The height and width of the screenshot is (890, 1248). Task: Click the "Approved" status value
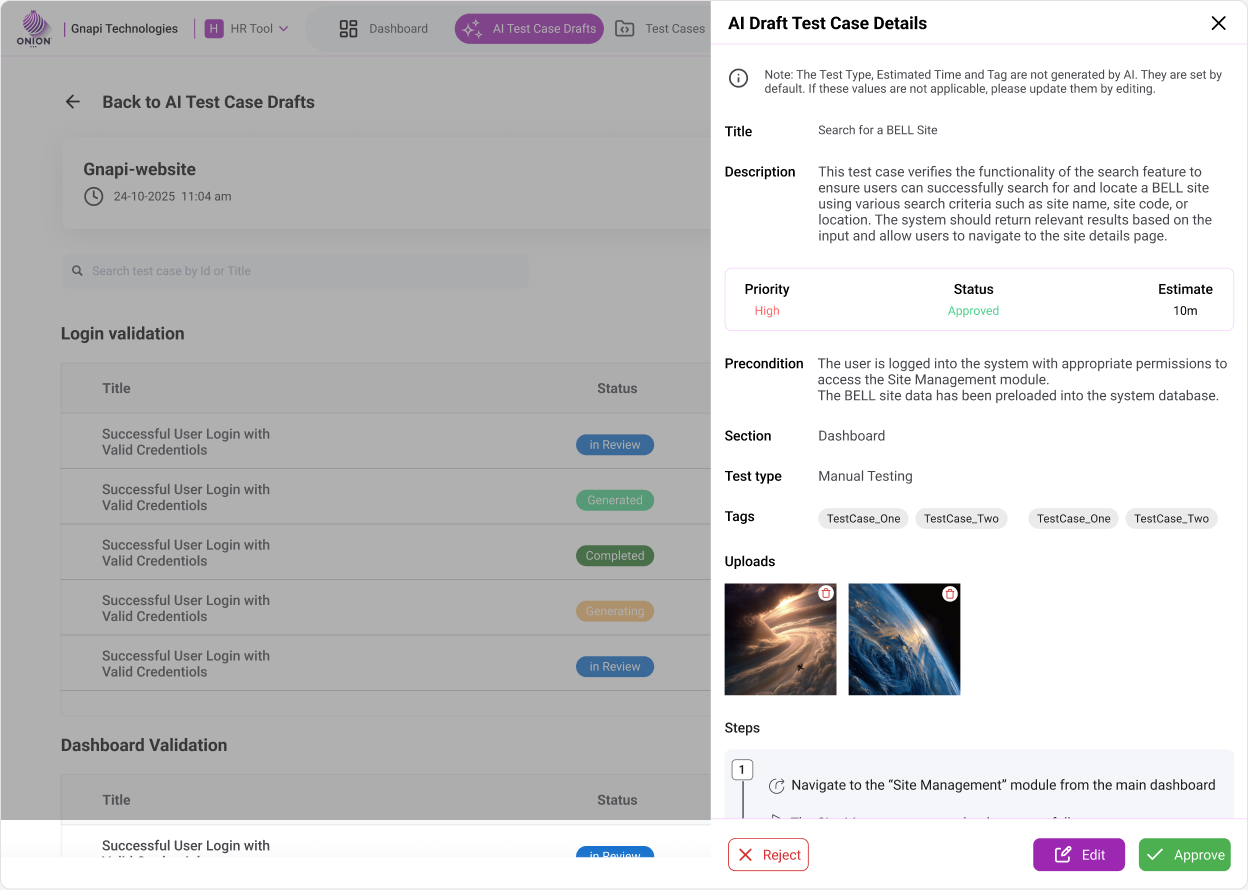(974, 311)
